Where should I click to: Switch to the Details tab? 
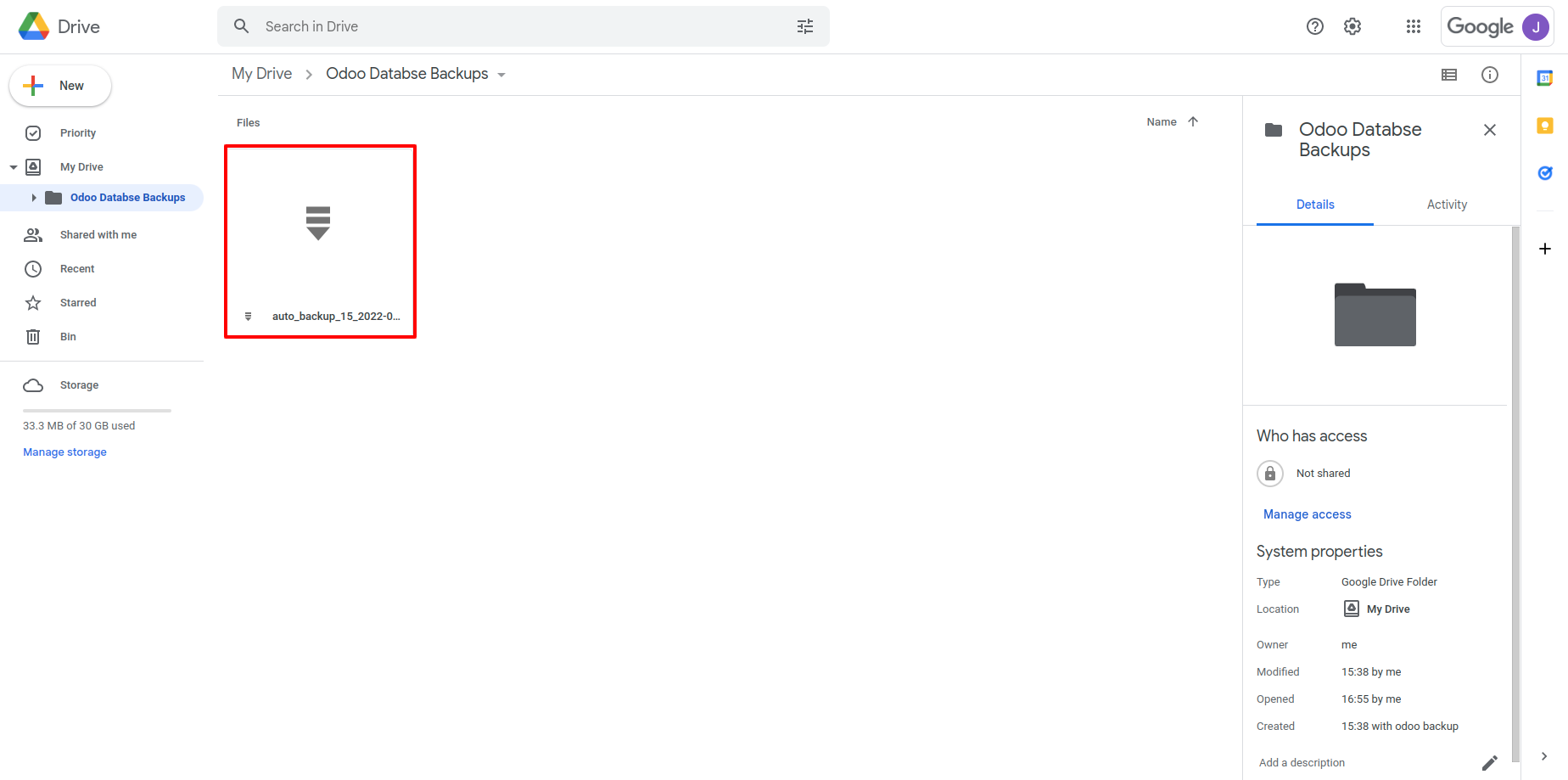(1315, 205)
